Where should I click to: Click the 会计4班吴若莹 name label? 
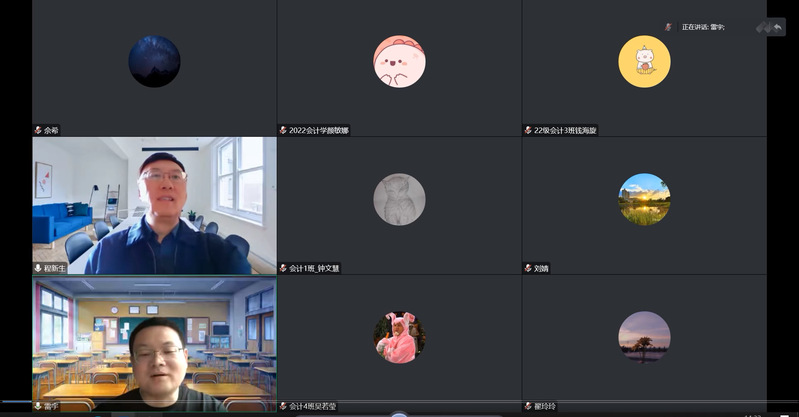[313, 406]
